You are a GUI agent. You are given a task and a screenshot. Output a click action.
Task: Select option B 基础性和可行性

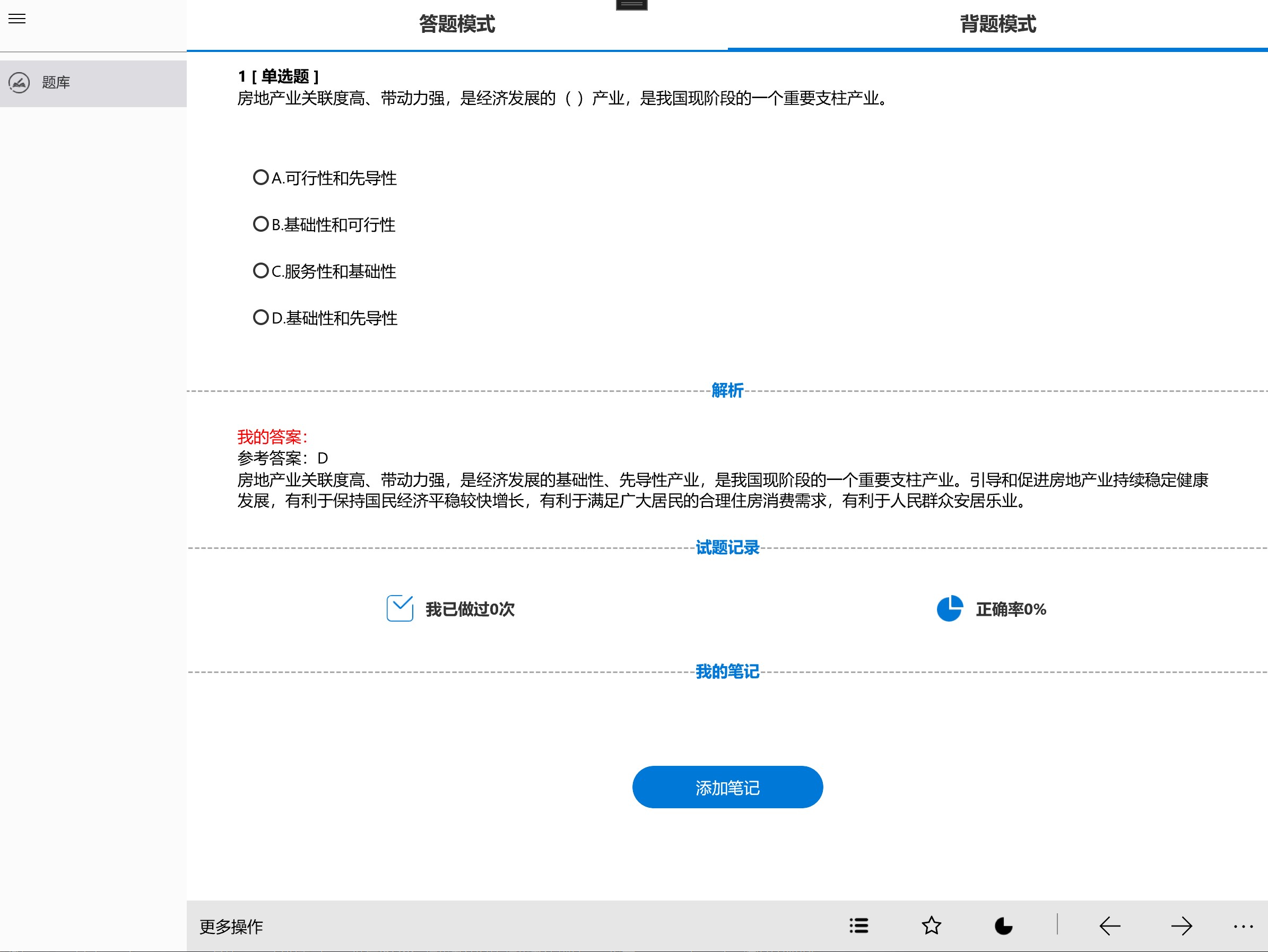[x=261, y=224]
